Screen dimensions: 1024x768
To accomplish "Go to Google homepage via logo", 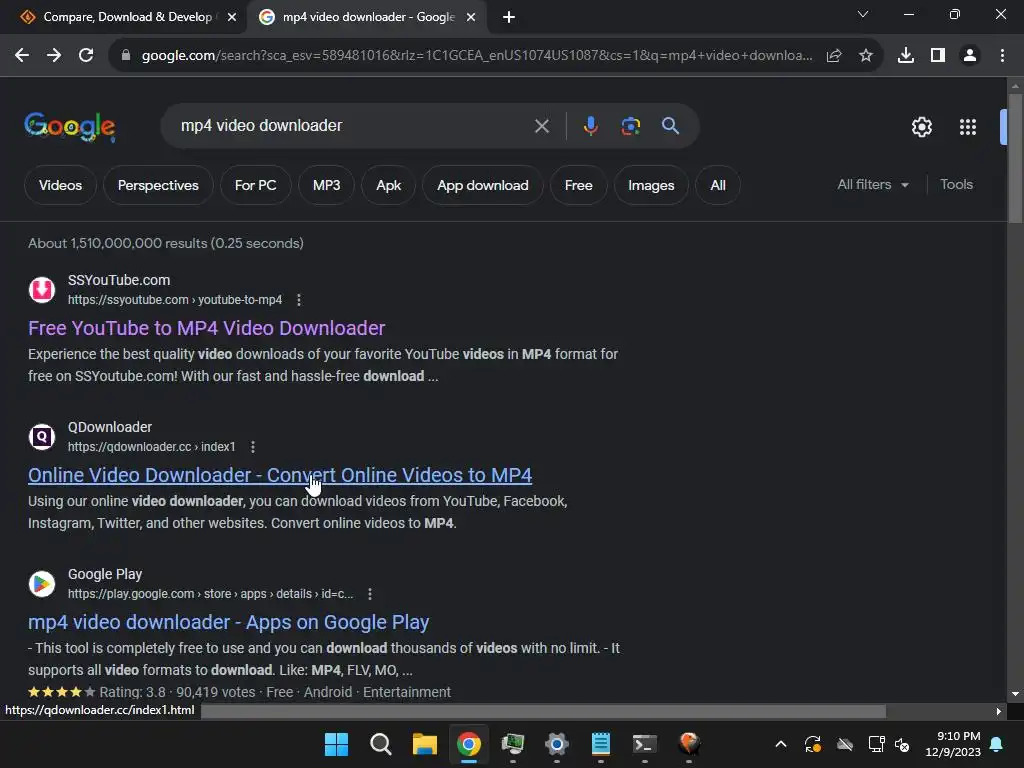I will (x=70, y=127).
